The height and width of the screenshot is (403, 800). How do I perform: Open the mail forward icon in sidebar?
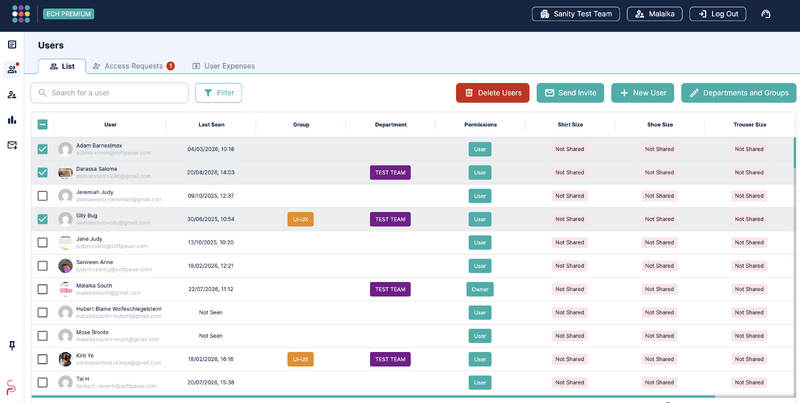point(12,145)
